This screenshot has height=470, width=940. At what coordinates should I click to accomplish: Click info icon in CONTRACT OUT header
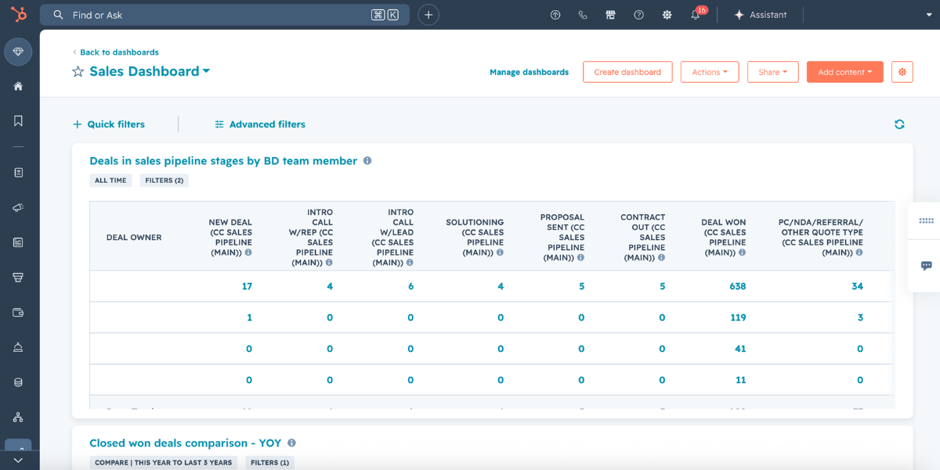pos(661,258)
